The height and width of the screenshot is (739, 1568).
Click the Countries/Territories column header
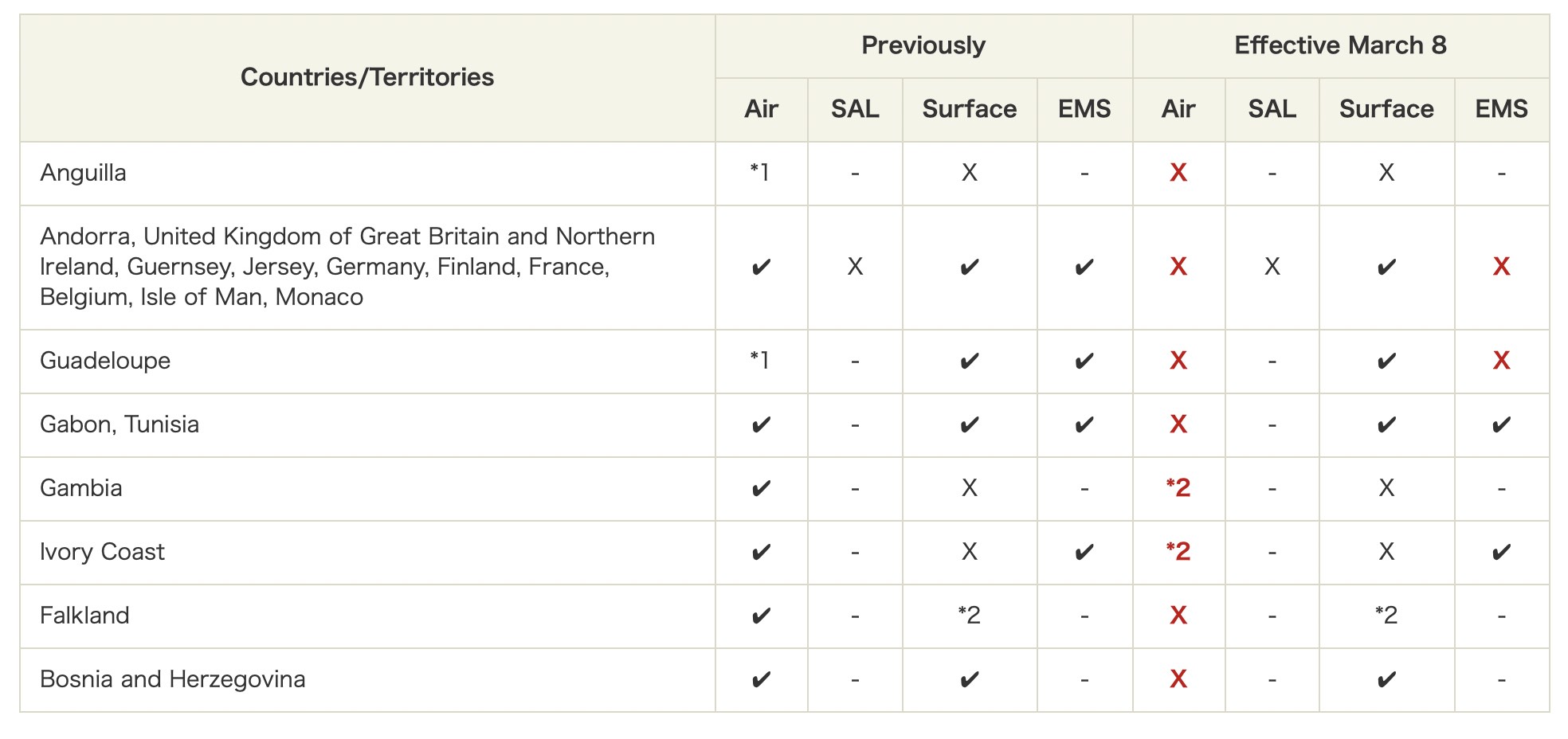point(367,77)
